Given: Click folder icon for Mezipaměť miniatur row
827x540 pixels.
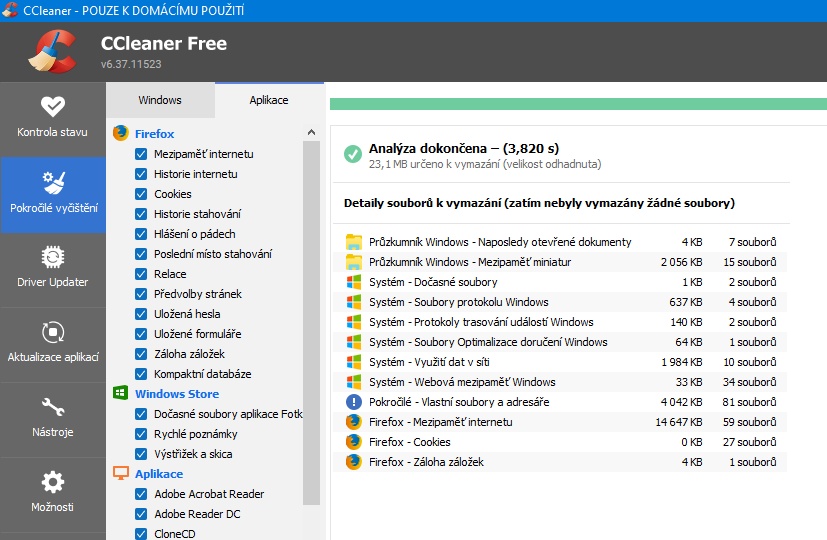Looking at the screenshot, I should (x=353, y=262).
